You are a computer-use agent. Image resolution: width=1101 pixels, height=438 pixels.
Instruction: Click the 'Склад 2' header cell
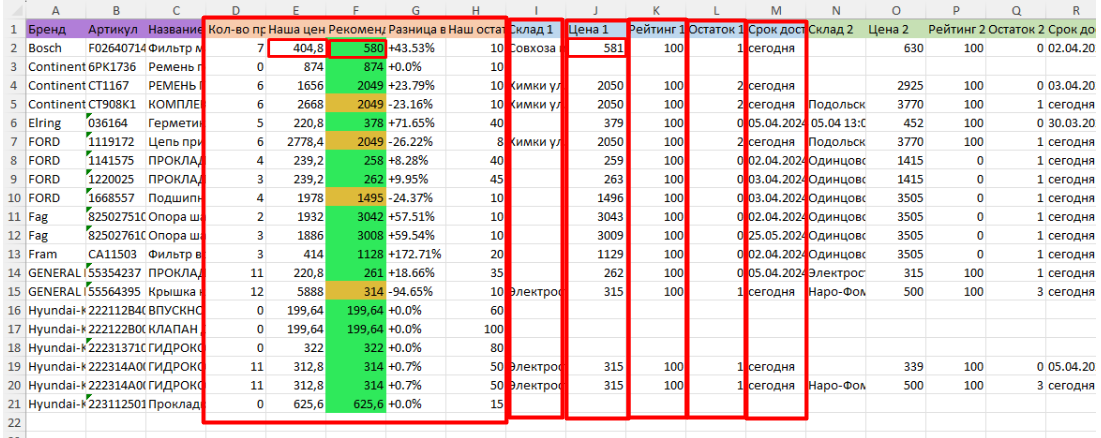click(836, 29)
